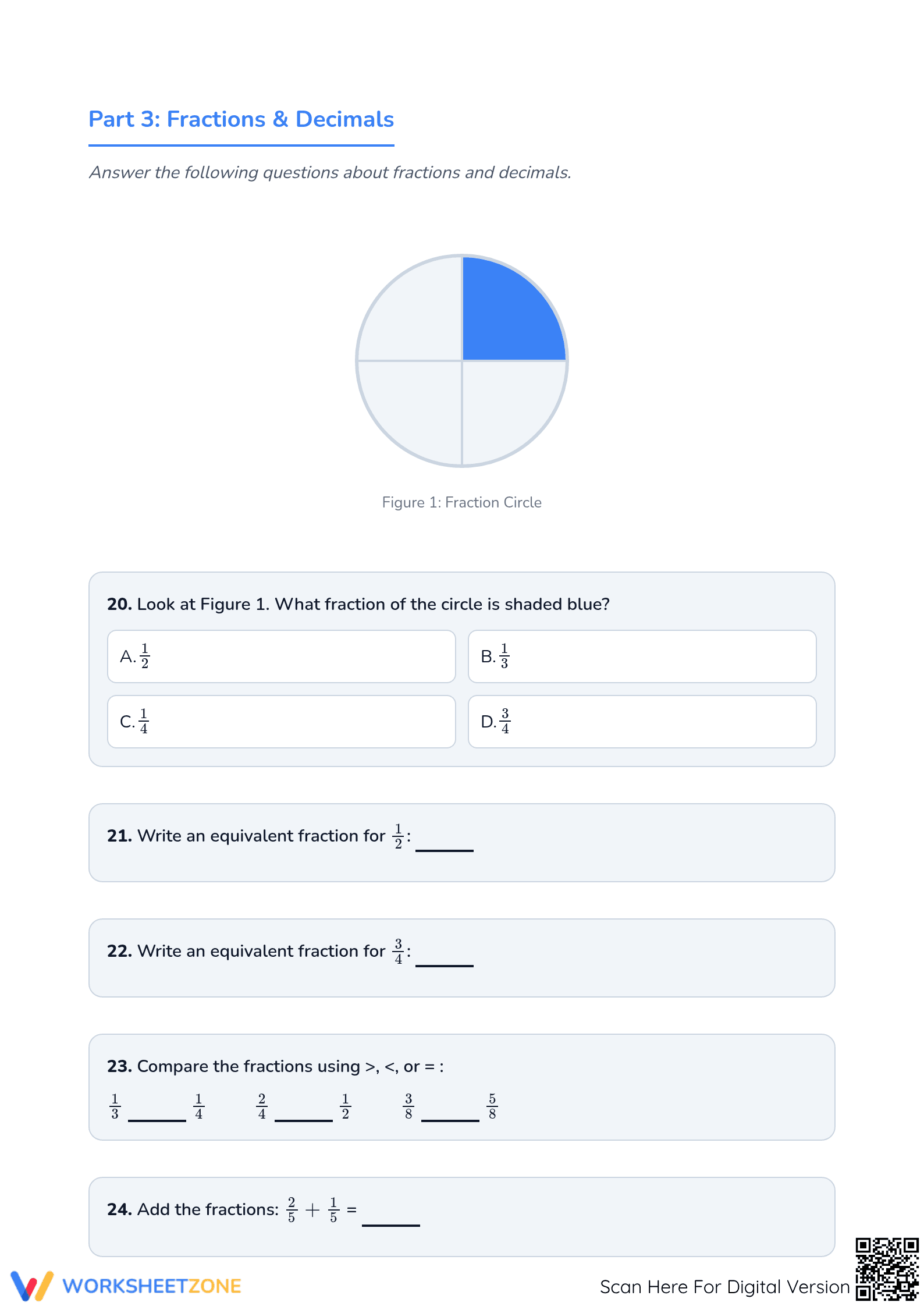Image resolution: width=924 pixels, height=1306 pixels.
Task: Click the Part 3: Fractions & Decimals heading
Action: [241, 119]
